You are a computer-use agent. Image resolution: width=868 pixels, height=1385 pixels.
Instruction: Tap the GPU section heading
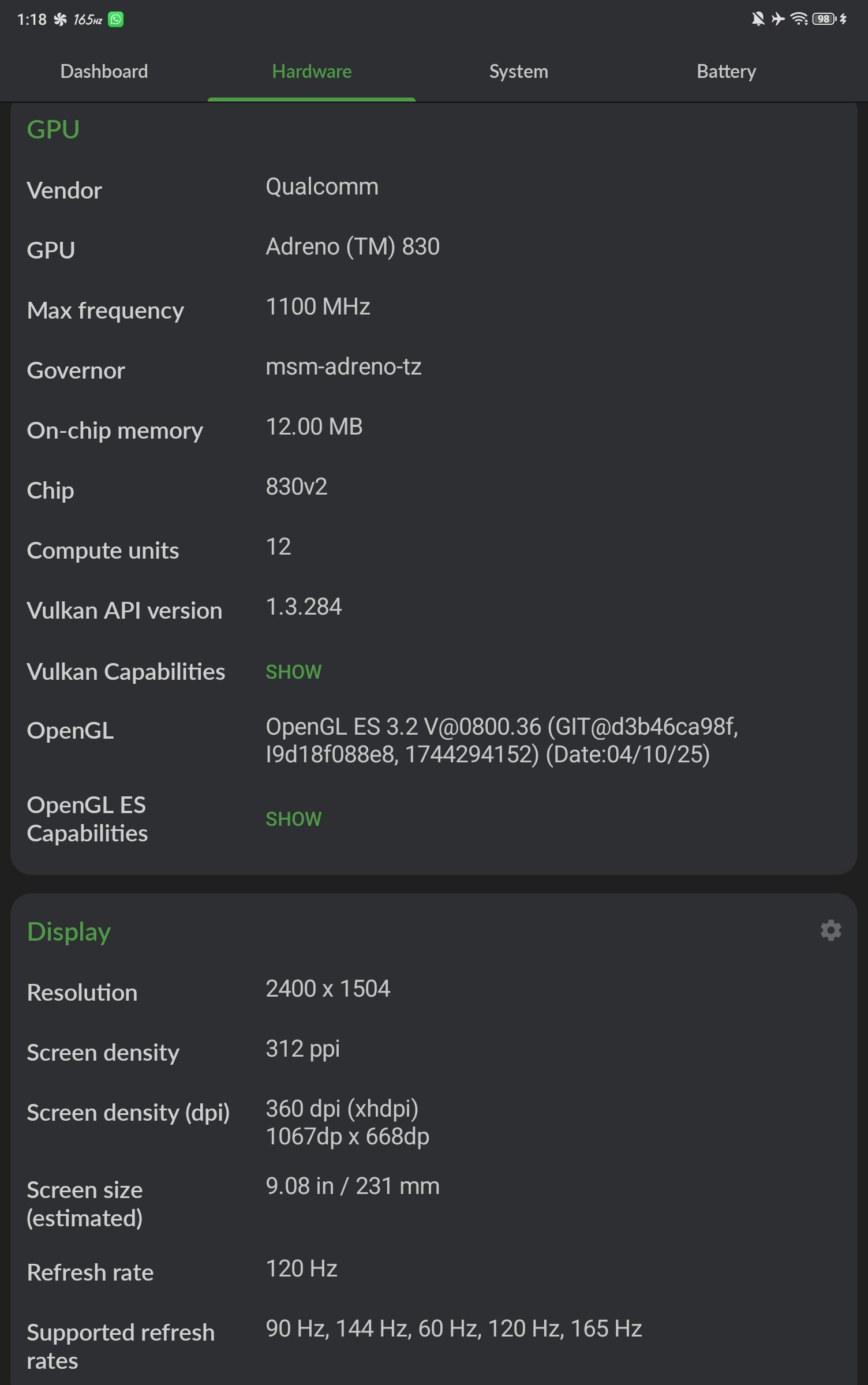(x=53, y=129)
